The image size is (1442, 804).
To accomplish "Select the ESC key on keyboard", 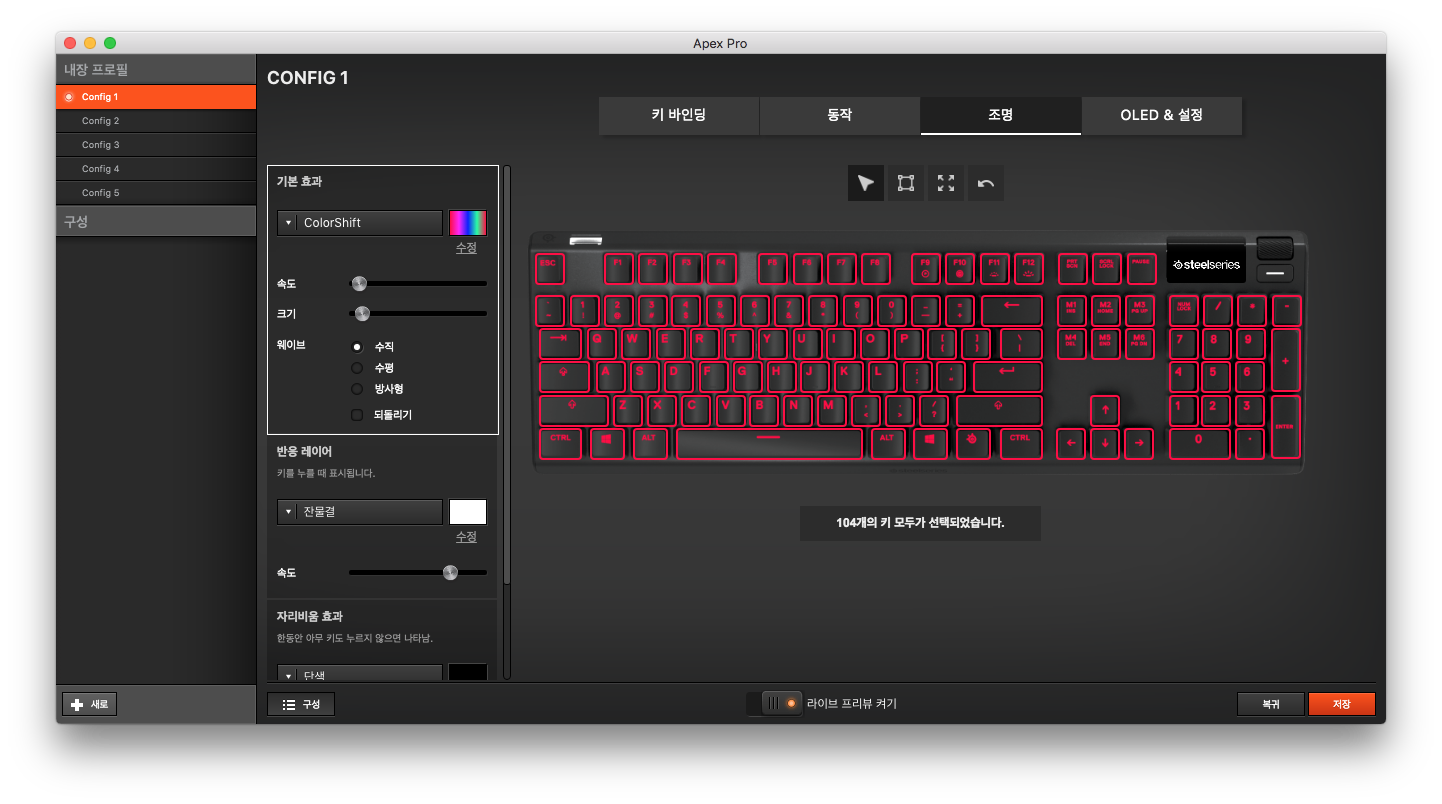I will 550,269.
